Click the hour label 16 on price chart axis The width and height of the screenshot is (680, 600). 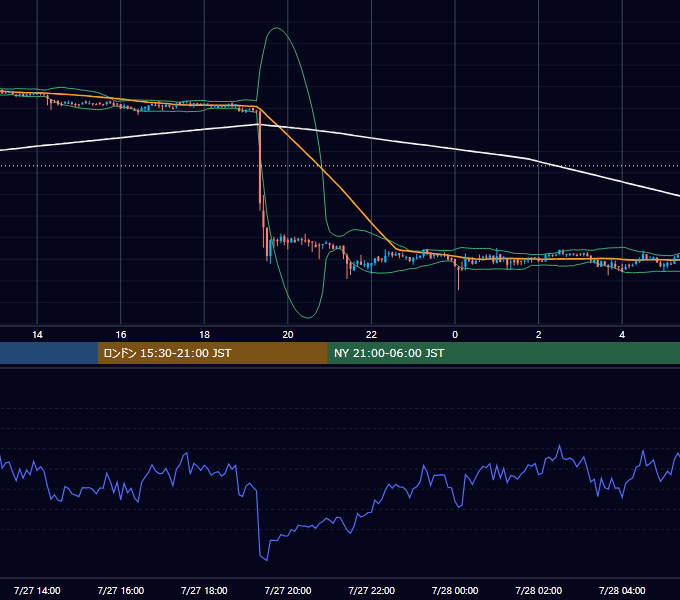pyautogui.click(x=121, y=335)
